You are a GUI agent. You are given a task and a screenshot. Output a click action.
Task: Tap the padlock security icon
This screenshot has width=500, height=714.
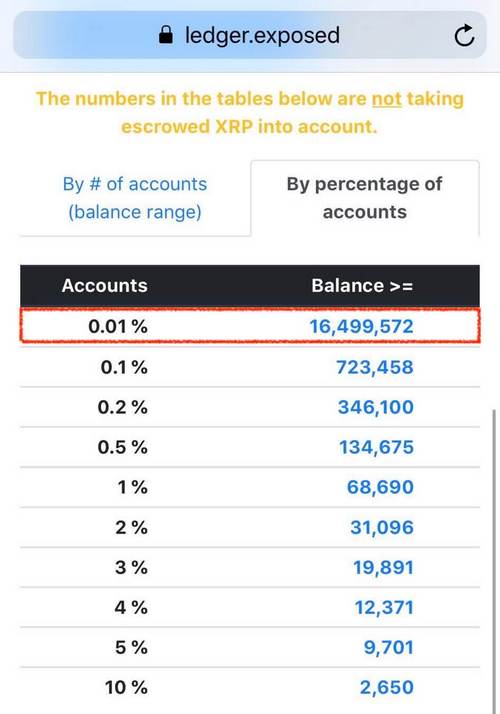click(x=166, y=35)
